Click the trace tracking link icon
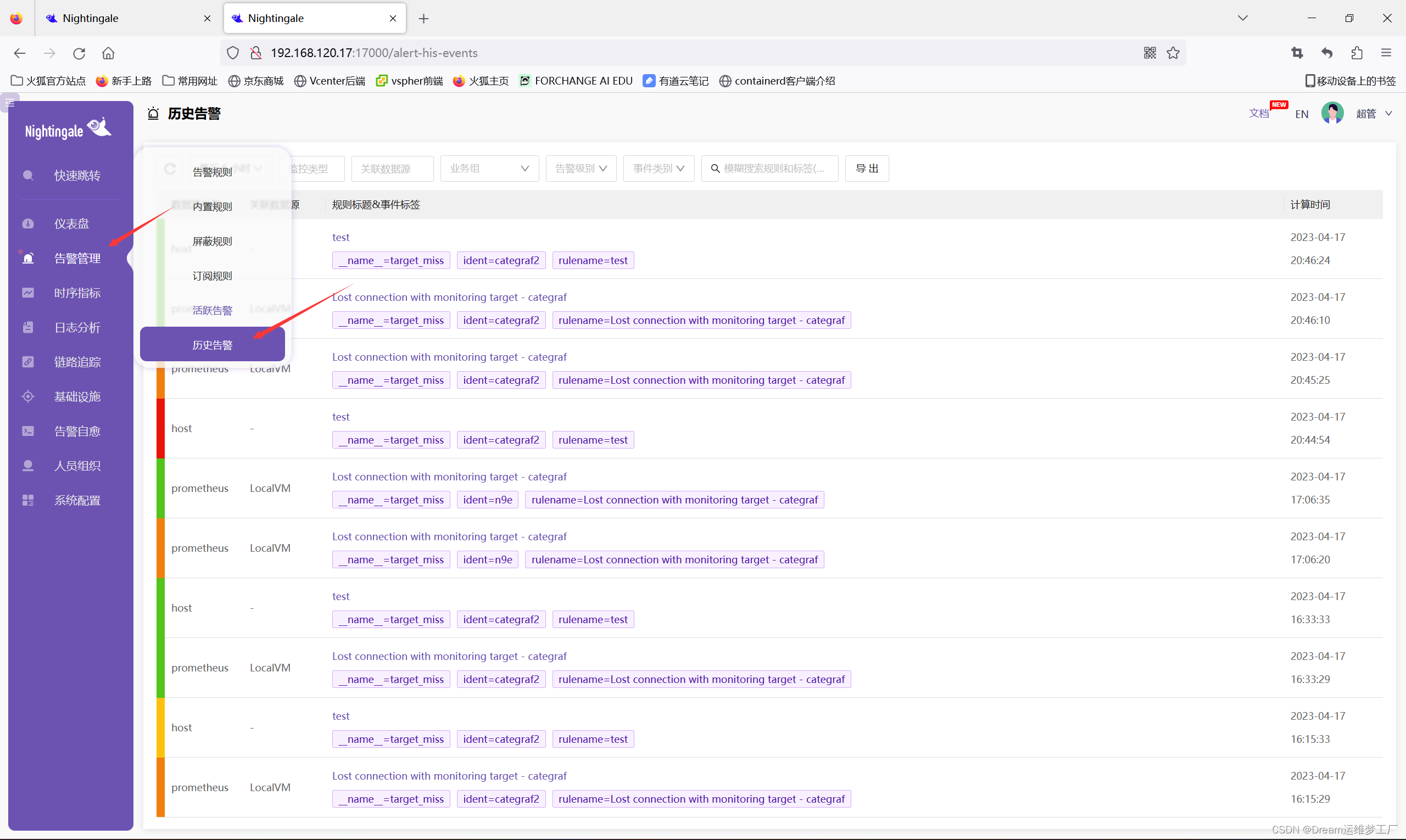The width and height of the screenshot is (1406, 840). point(28,362)
